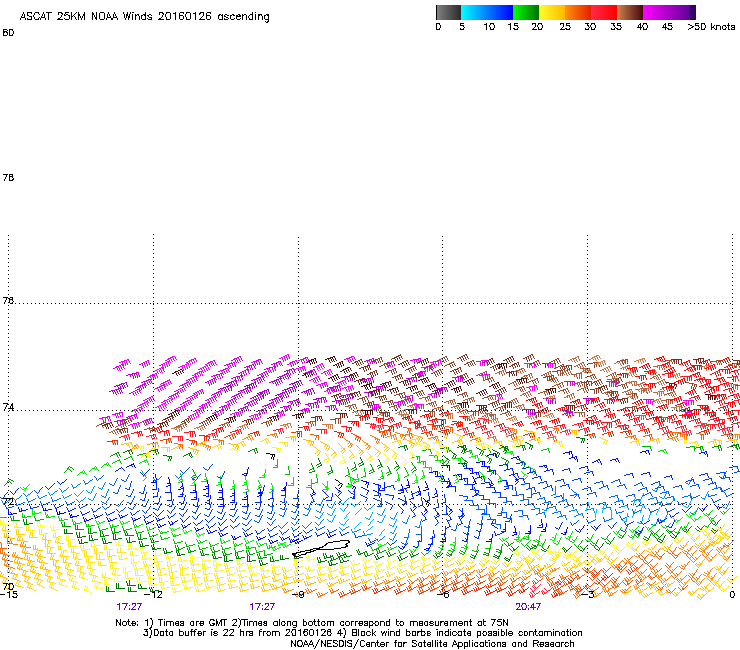Click the second 17:27 pass time label
This screenshot has height=650, width=740.
262,607
